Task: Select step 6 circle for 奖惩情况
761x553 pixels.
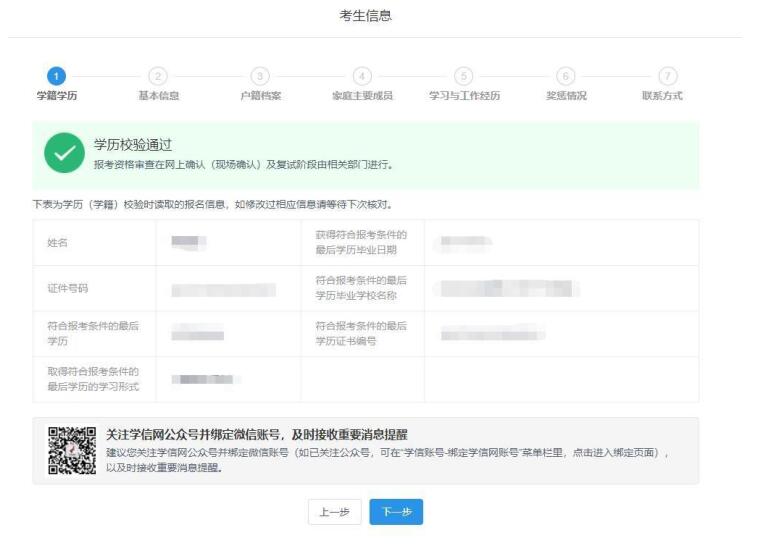Action: [x=566, y=76]
